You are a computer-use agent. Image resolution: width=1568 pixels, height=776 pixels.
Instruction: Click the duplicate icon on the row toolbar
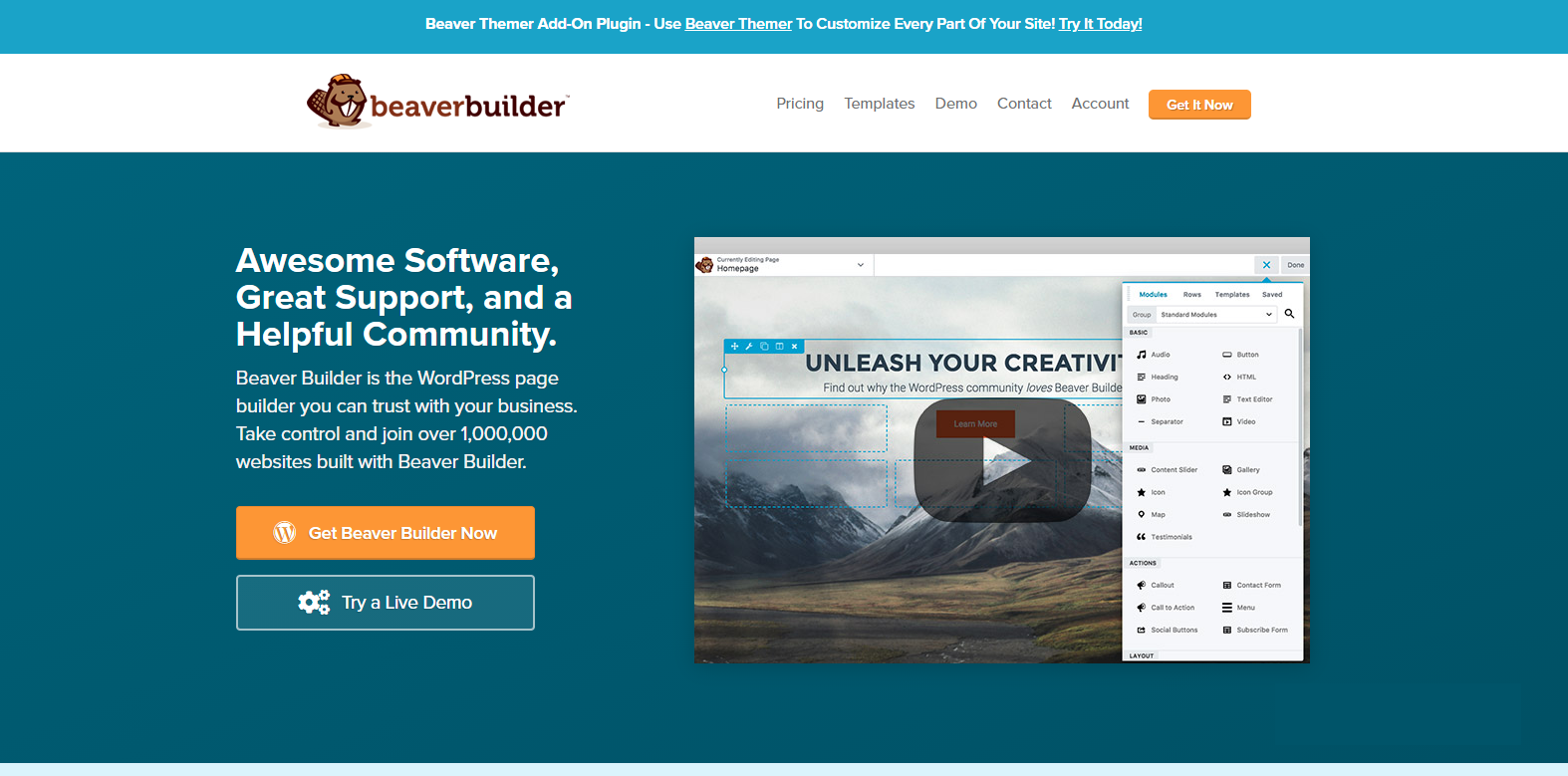pos(764,347)
